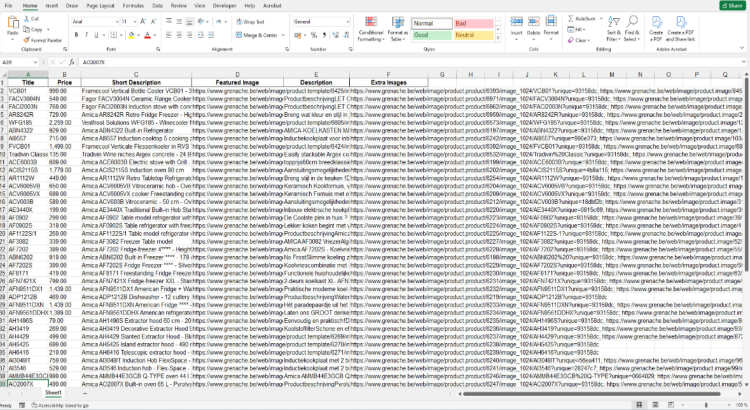Viewport: 750px width, 410px height.
Task: Switch to Page Layout view in status bar
Action: (655, 405)
